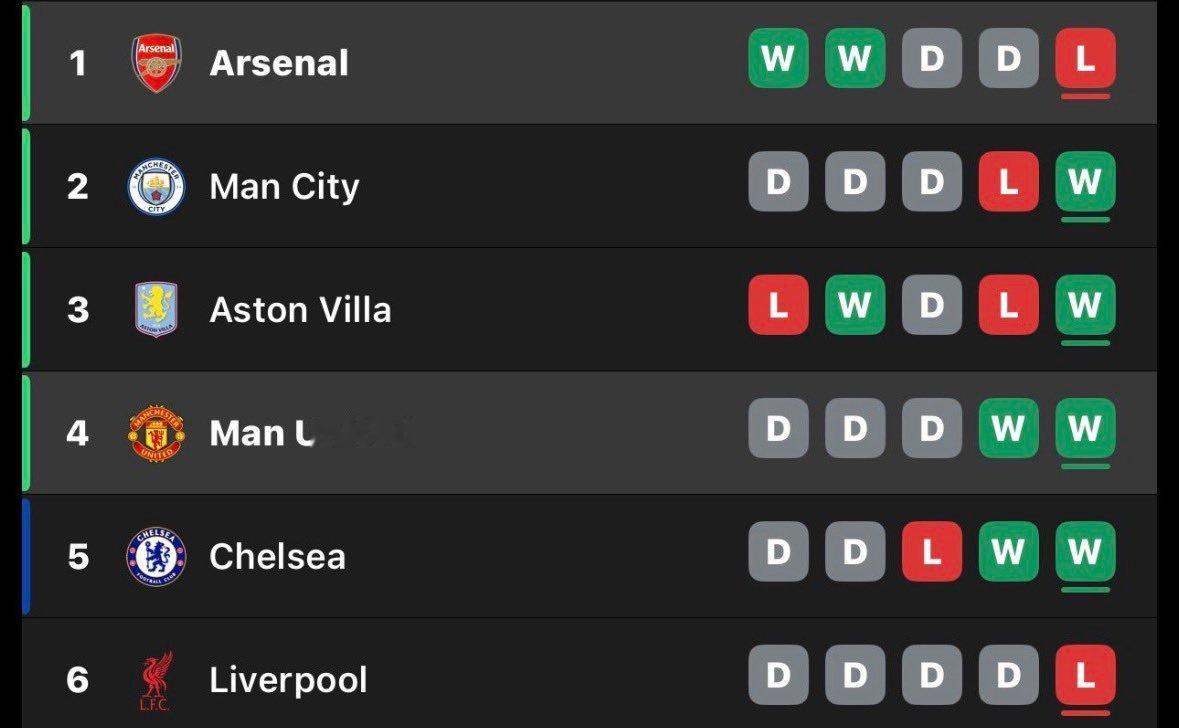Click position number 4 beside Manchester United

click(78, 434)
